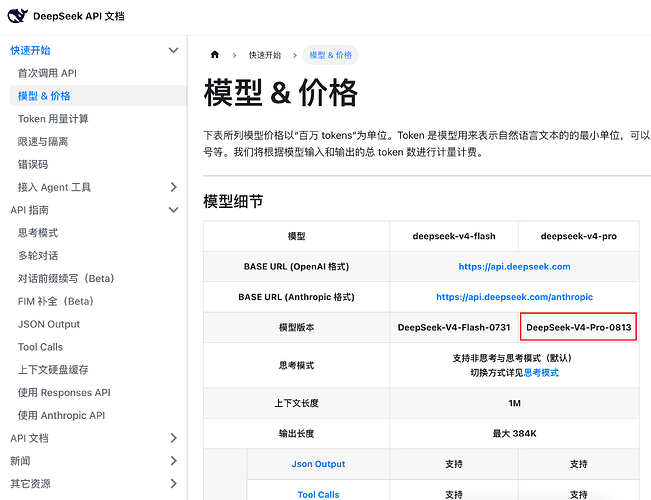Click the deepseek-v4-pro column header
The image size is (651, 500).
point(578,236)
